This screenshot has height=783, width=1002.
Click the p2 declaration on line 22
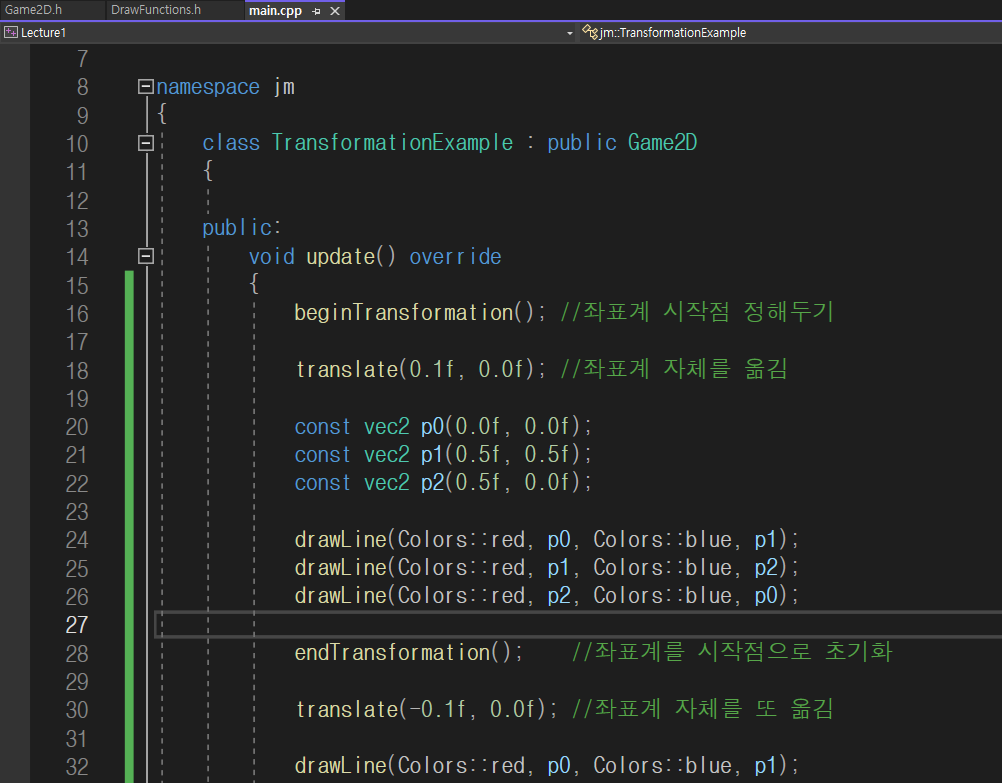443,483
